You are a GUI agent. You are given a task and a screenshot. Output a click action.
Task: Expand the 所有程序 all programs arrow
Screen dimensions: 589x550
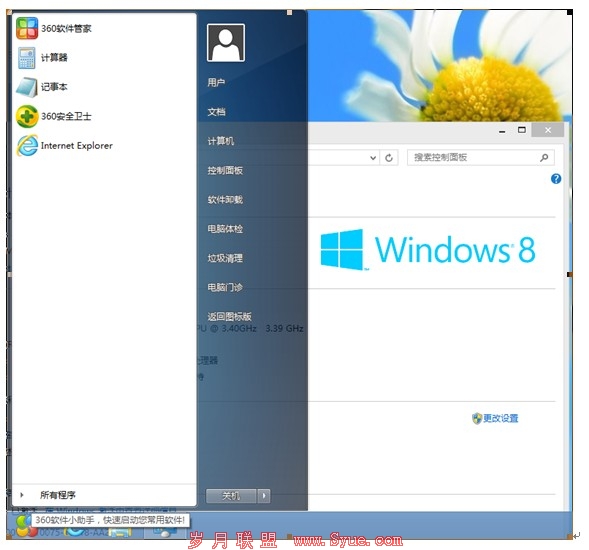pos(22,495)
